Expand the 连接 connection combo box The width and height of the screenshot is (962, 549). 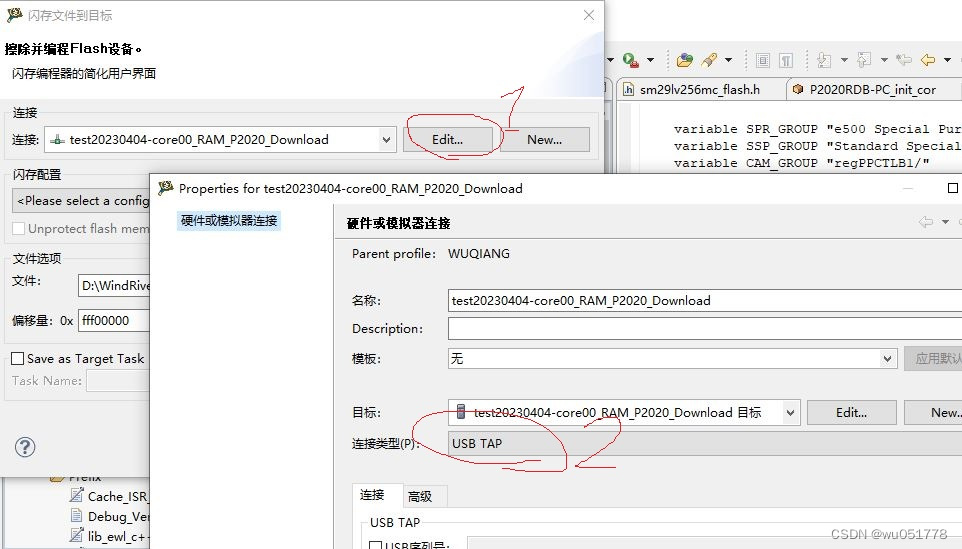pos(387,140)
